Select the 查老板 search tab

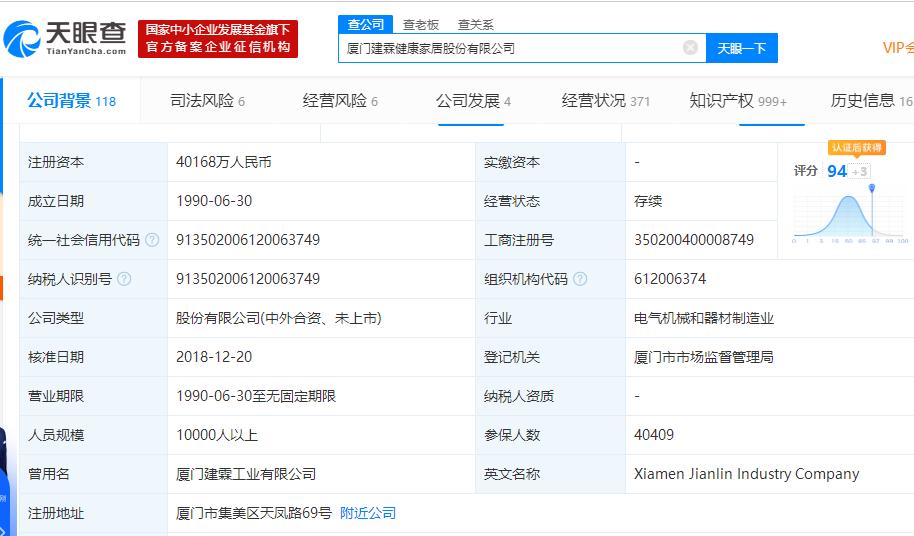420,25
